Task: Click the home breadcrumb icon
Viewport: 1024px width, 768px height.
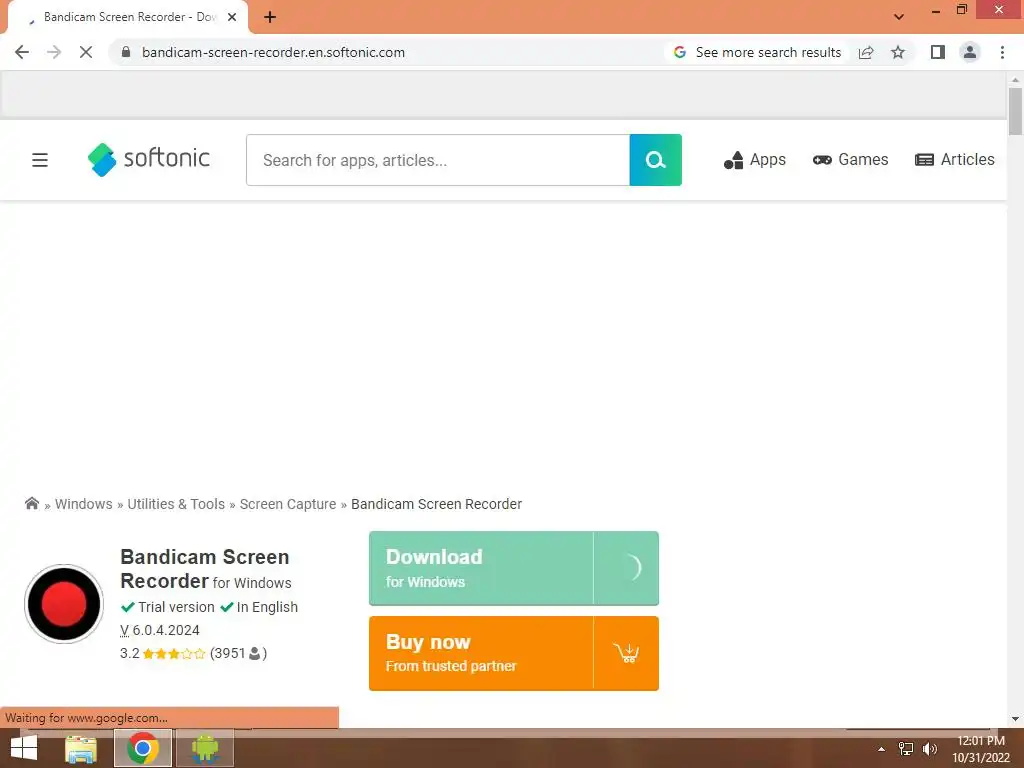Action: (x=31, y=504)
